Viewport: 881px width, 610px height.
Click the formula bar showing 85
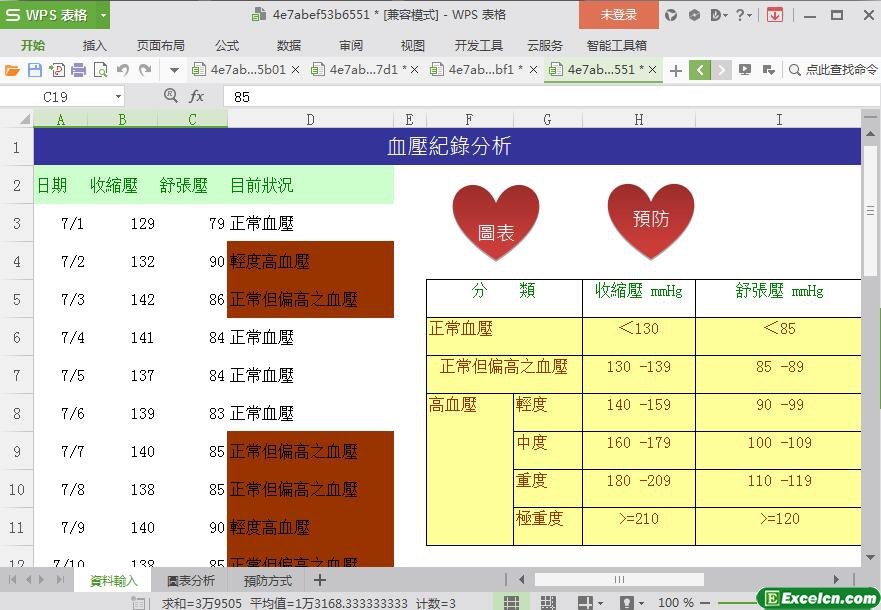(551, 97)
